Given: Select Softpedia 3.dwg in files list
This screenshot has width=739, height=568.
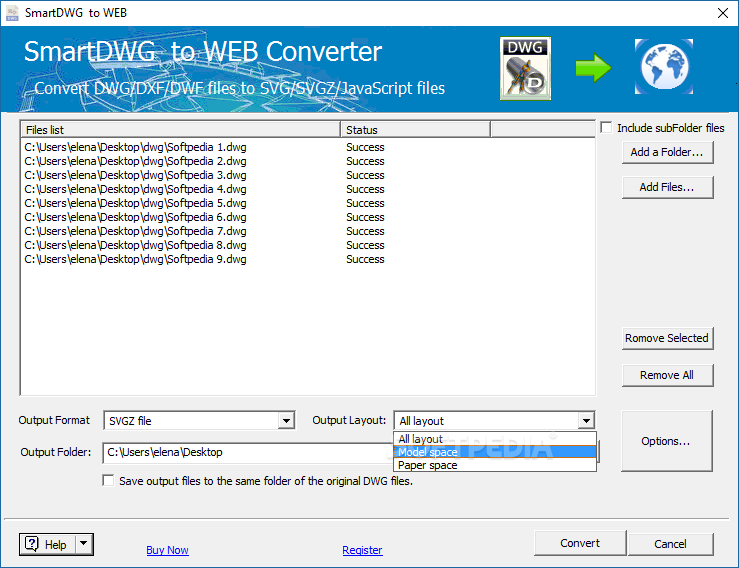Looking at the screenshot, I should click(x=135, y=175).
